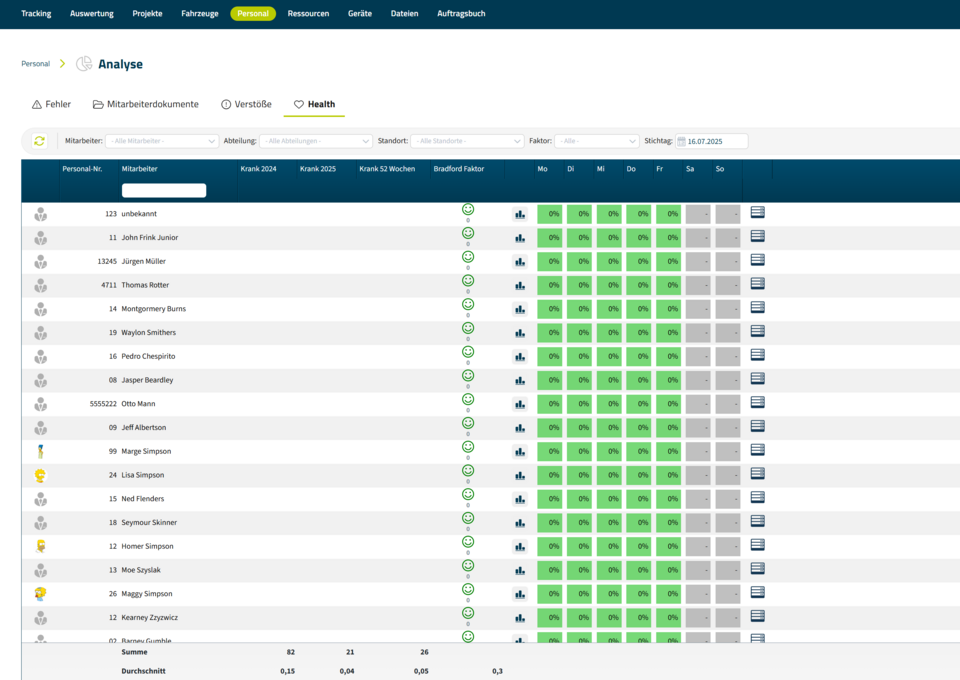Expand the Standort dropdown filter
Screen dimensions: 960x680
click(466, 142)
